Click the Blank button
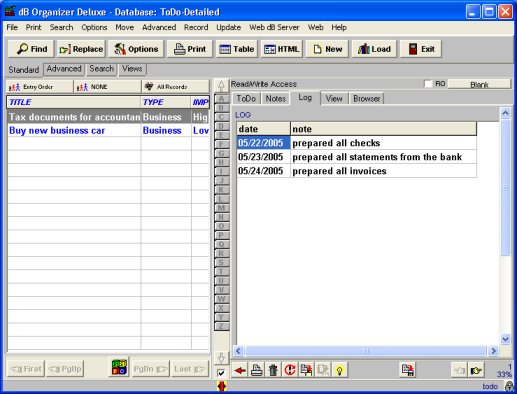Image resolution: width=517 pixels, height=394 pixels. tap(479, 84)
